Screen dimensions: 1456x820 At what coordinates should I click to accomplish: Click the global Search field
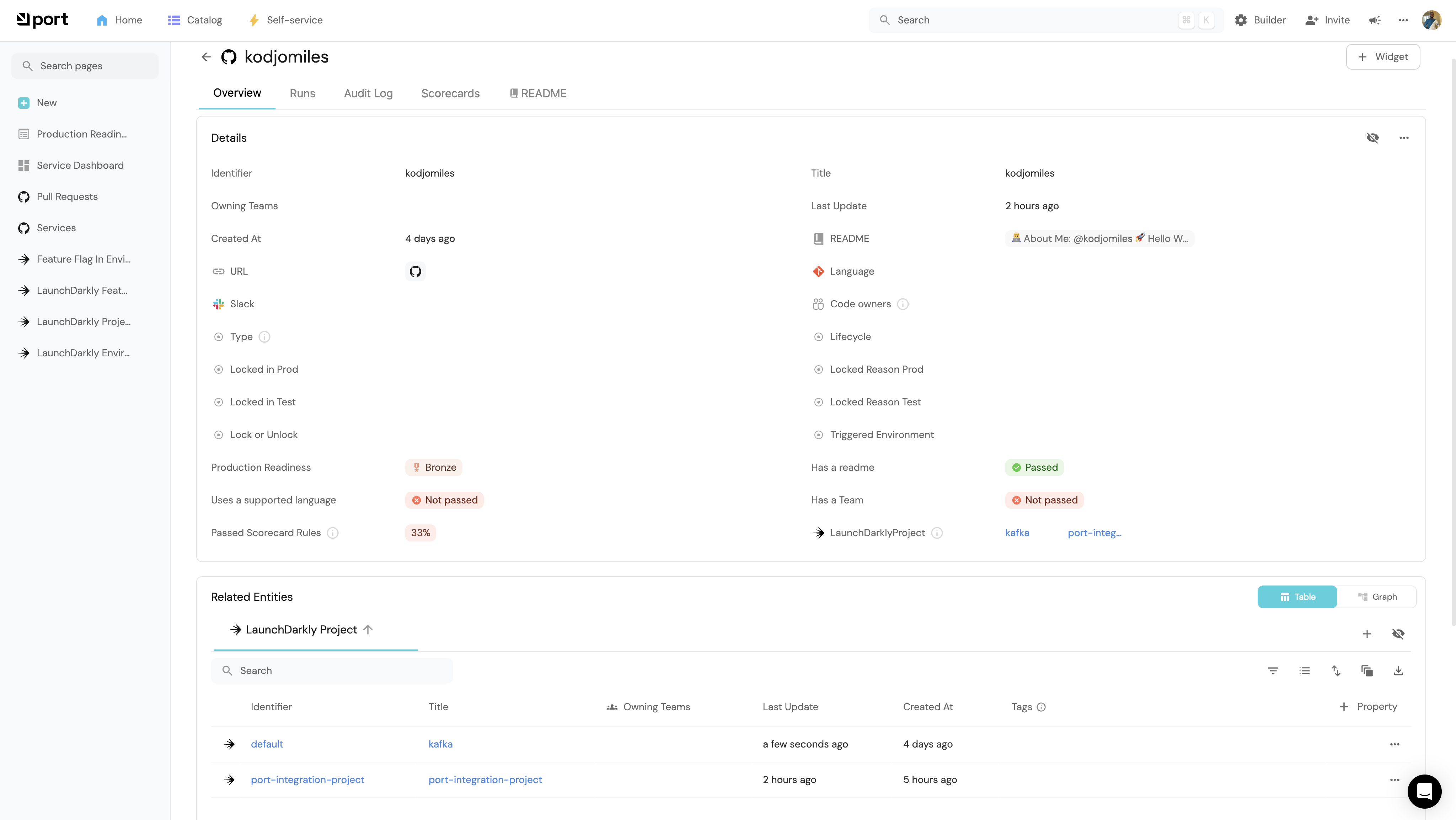(x=1046, y=20)
